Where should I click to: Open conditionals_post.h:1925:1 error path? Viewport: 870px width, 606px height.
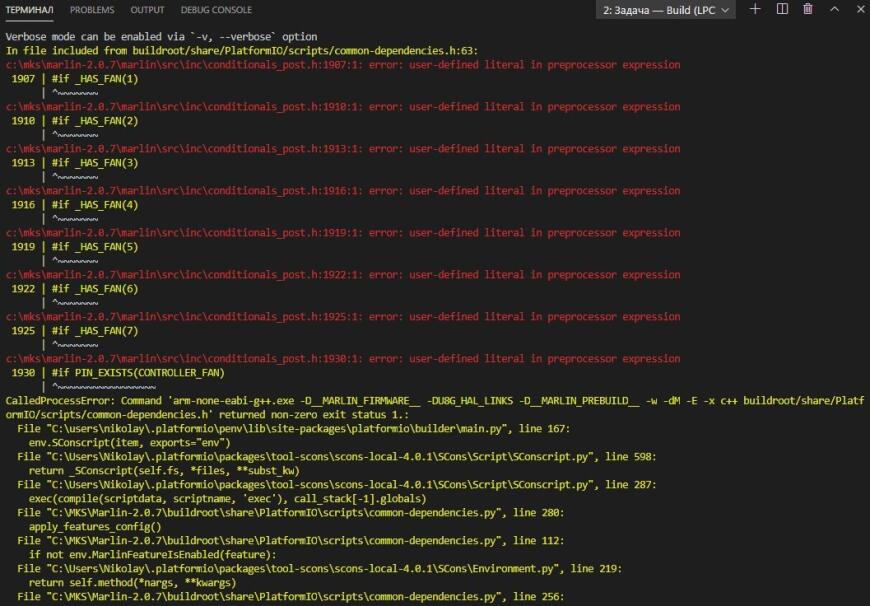point(184,317)
